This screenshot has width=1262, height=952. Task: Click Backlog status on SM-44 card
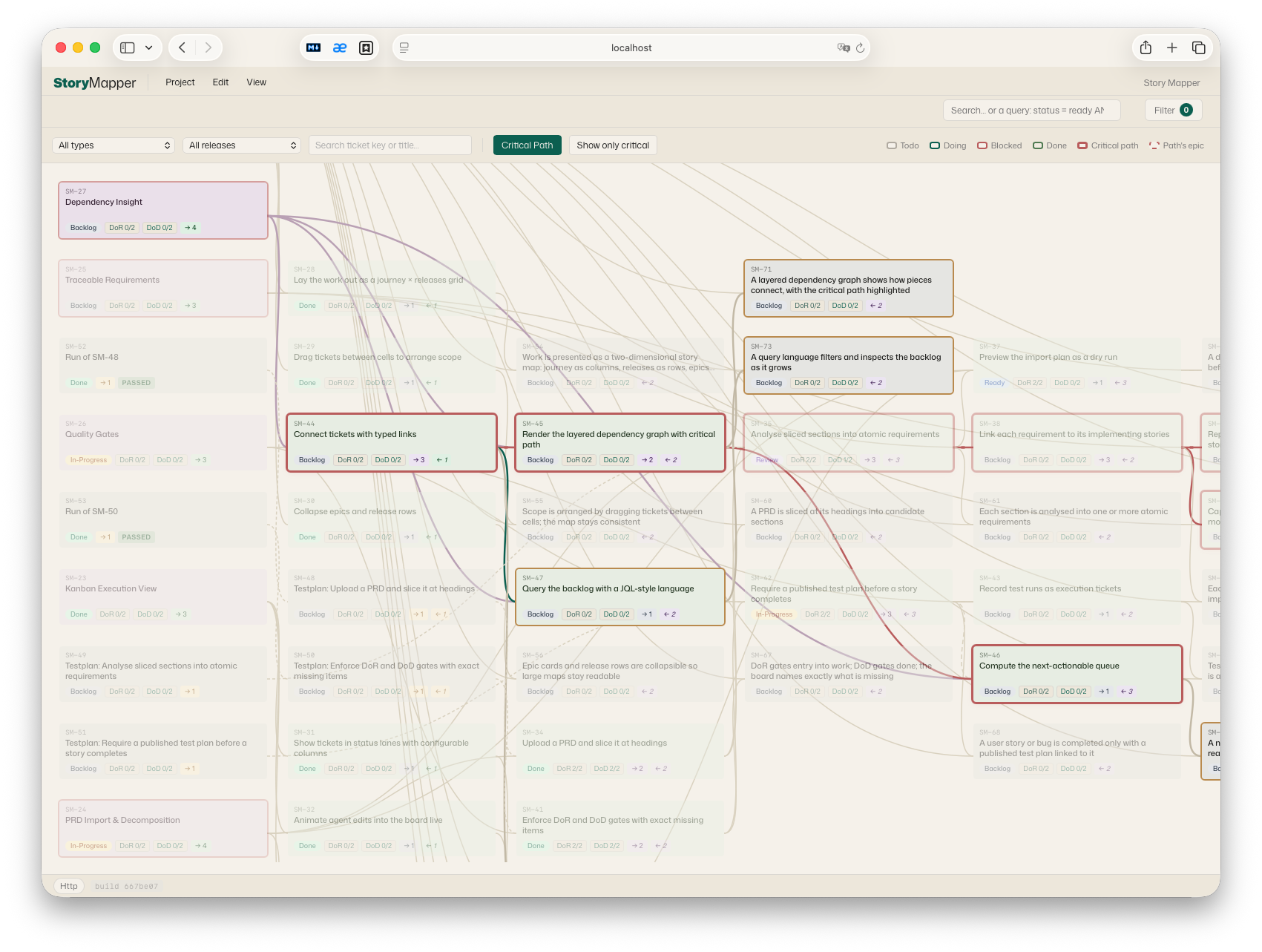click(x=312, y=460)
